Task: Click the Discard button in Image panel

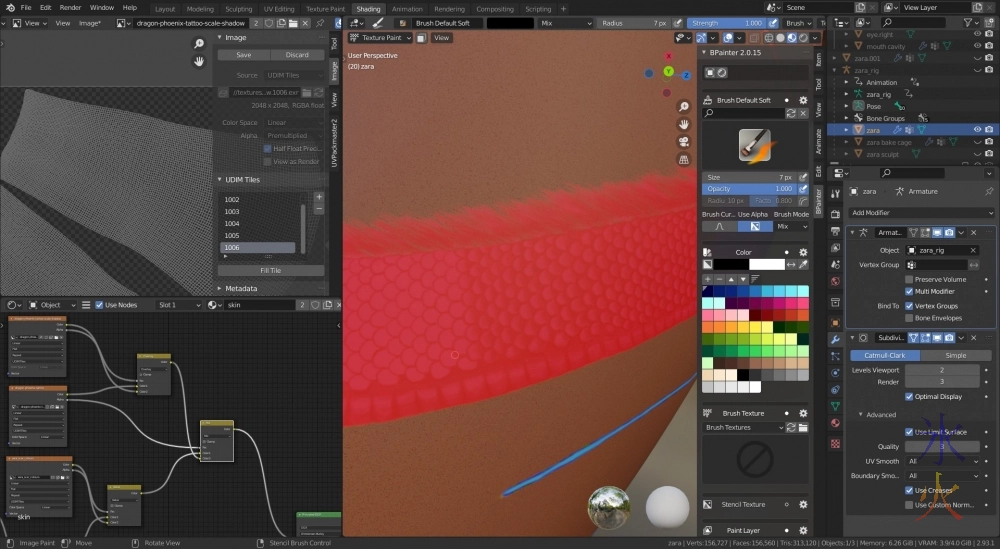Action: [297, 55]
